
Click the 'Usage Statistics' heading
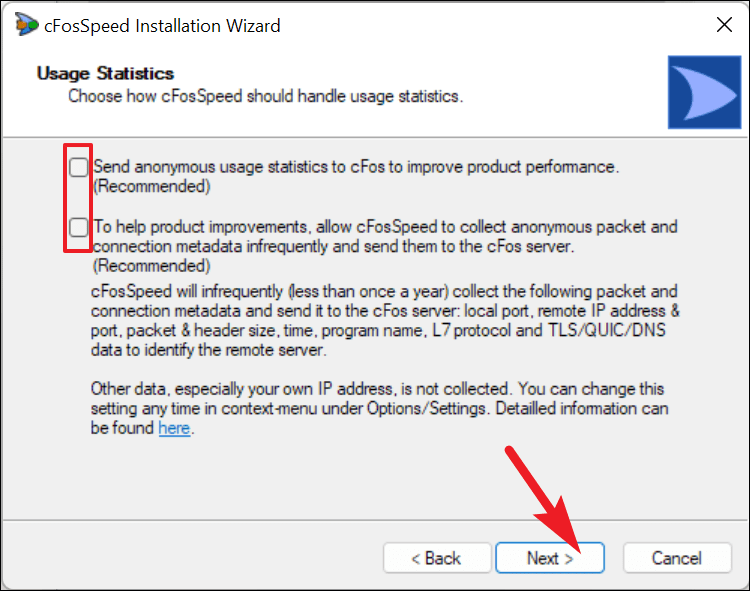[105, 73]
